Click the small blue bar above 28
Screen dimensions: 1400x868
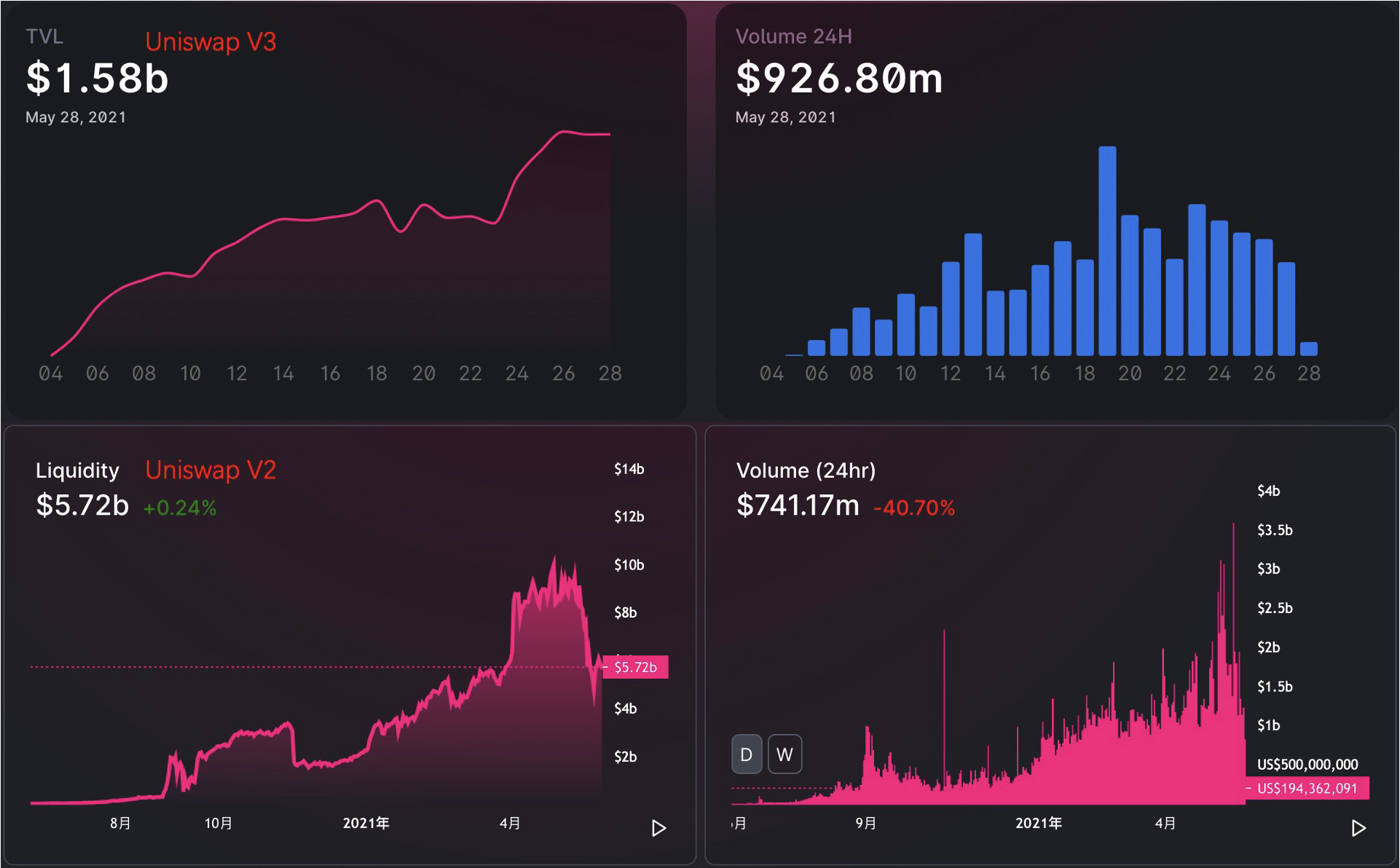(1308, 349)
